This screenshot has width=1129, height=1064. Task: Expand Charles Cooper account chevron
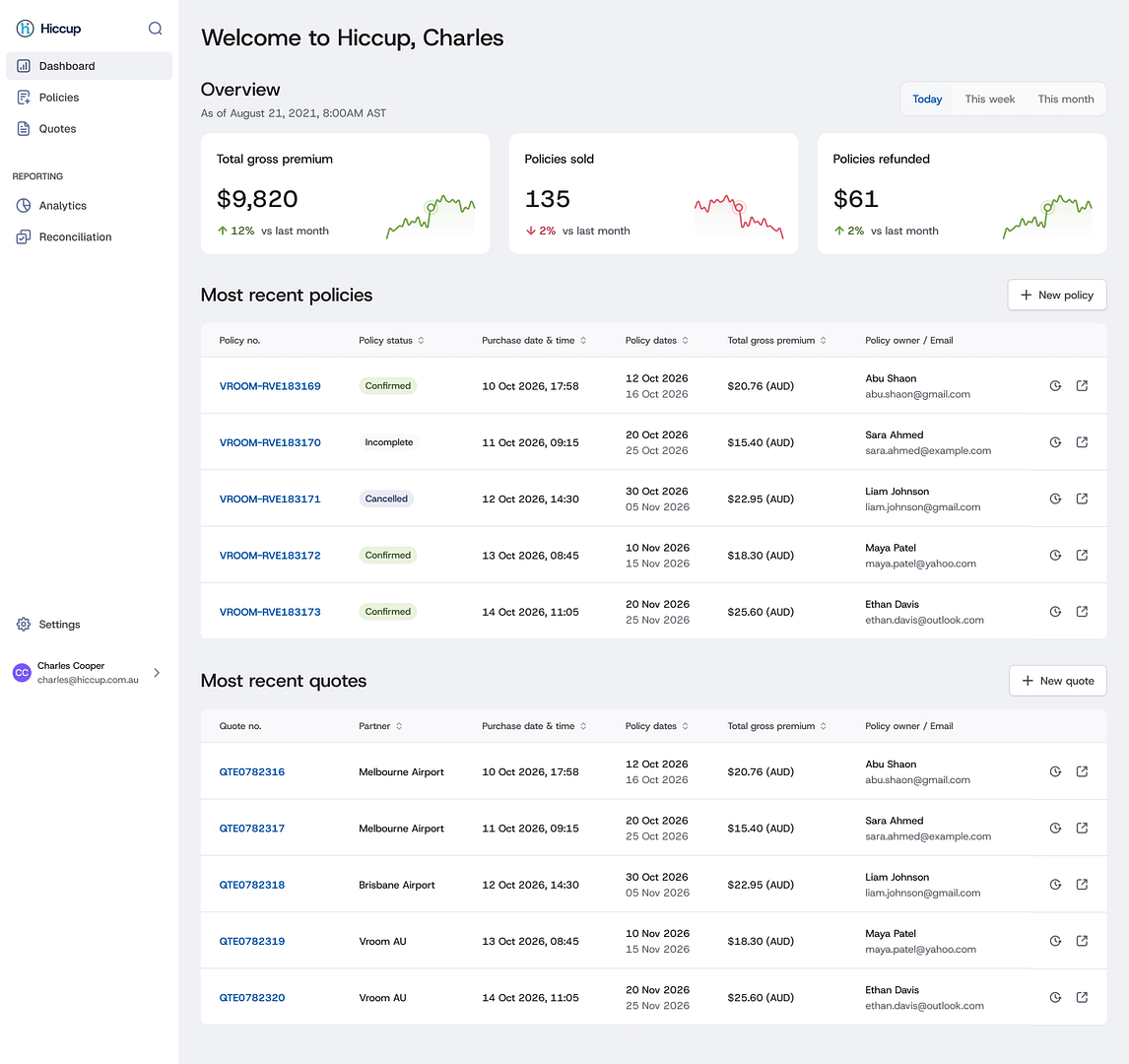(x=157, y=673)
